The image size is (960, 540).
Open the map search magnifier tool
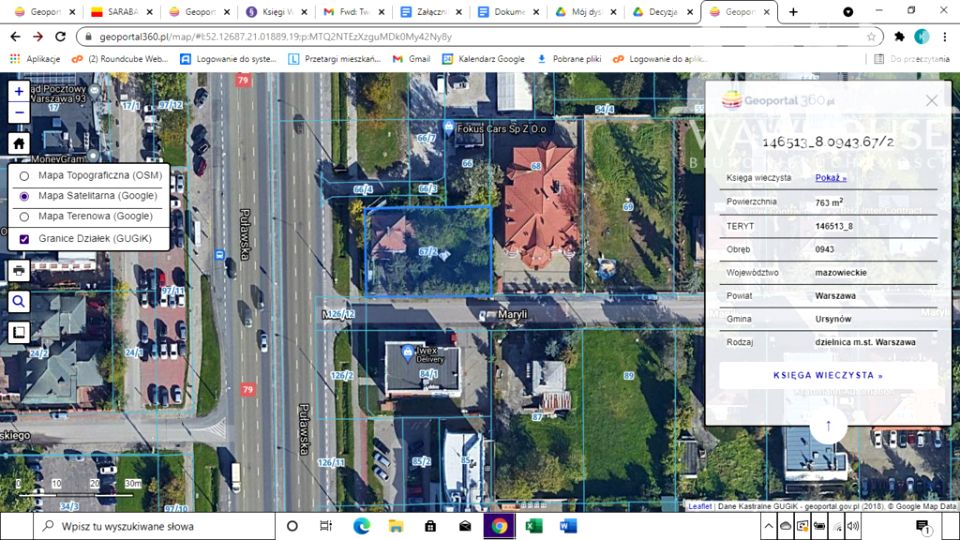(19, 302)
